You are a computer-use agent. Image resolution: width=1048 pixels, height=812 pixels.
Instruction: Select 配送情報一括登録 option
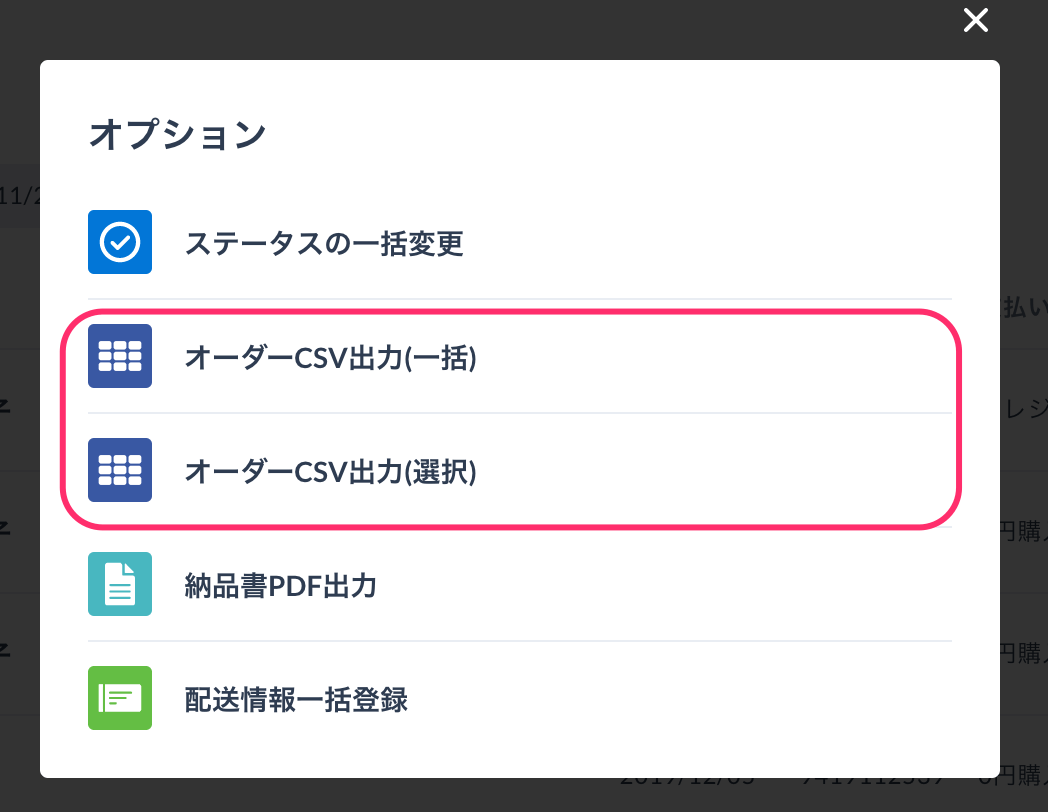click(296, 699)
